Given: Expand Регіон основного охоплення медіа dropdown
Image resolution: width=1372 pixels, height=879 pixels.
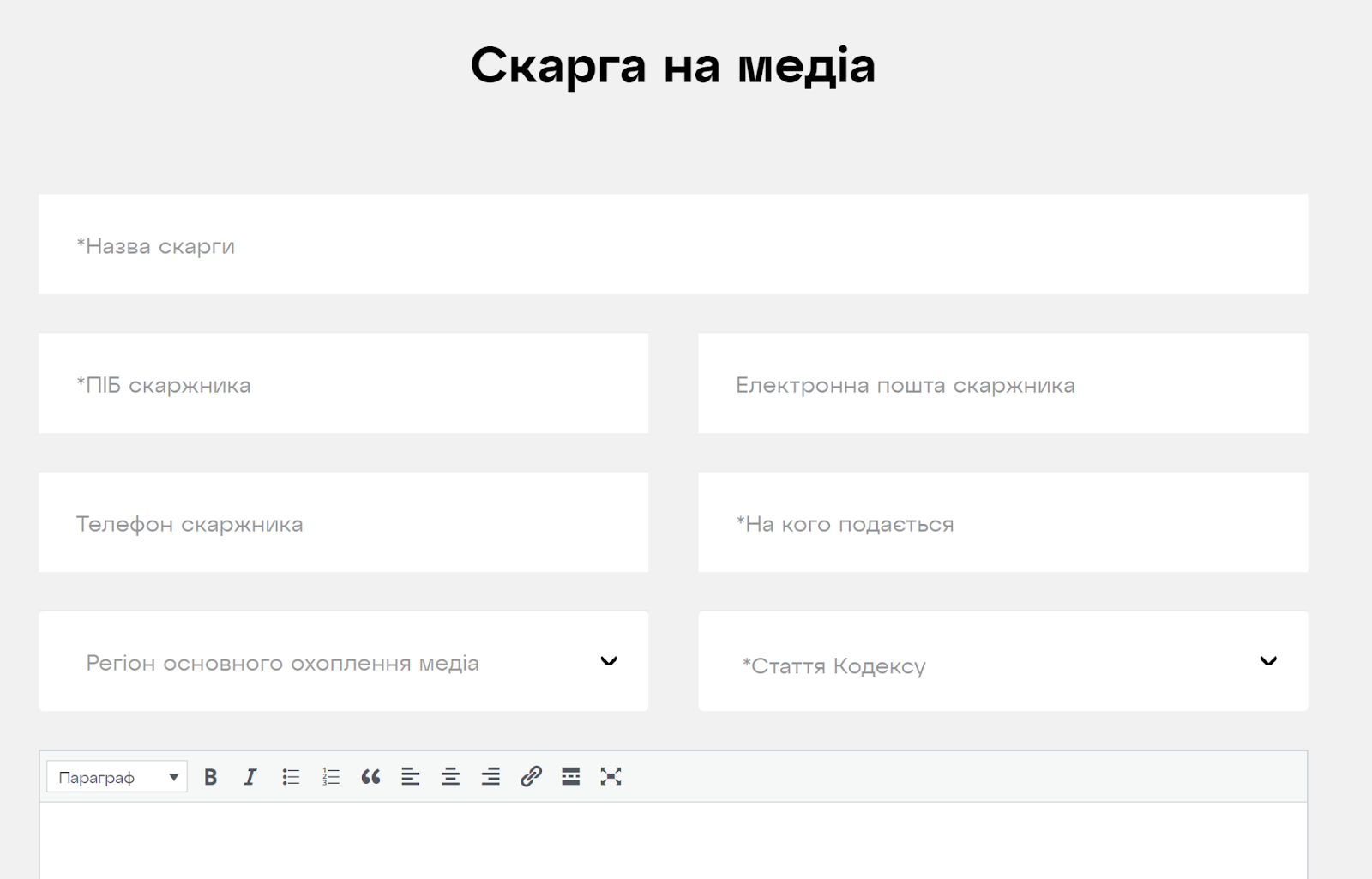Looking at the screenshot, I should pos(343,661).
